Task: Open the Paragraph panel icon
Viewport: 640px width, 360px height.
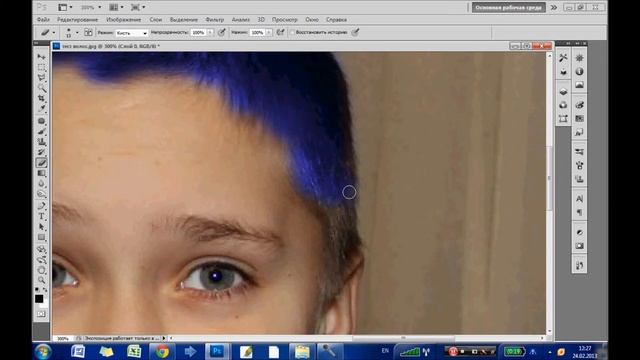Action: [579, 212]
